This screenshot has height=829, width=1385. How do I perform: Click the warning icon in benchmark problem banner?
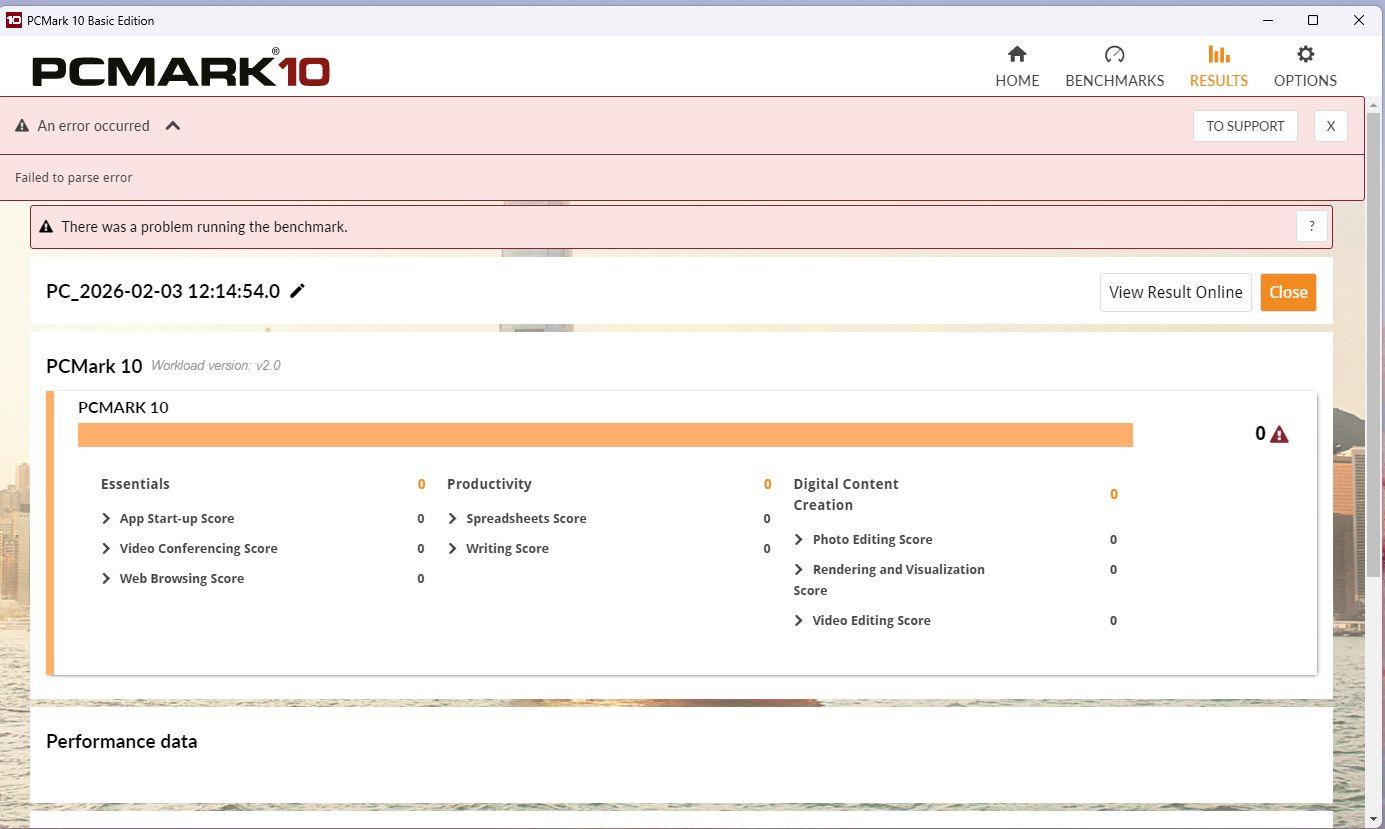46,227
